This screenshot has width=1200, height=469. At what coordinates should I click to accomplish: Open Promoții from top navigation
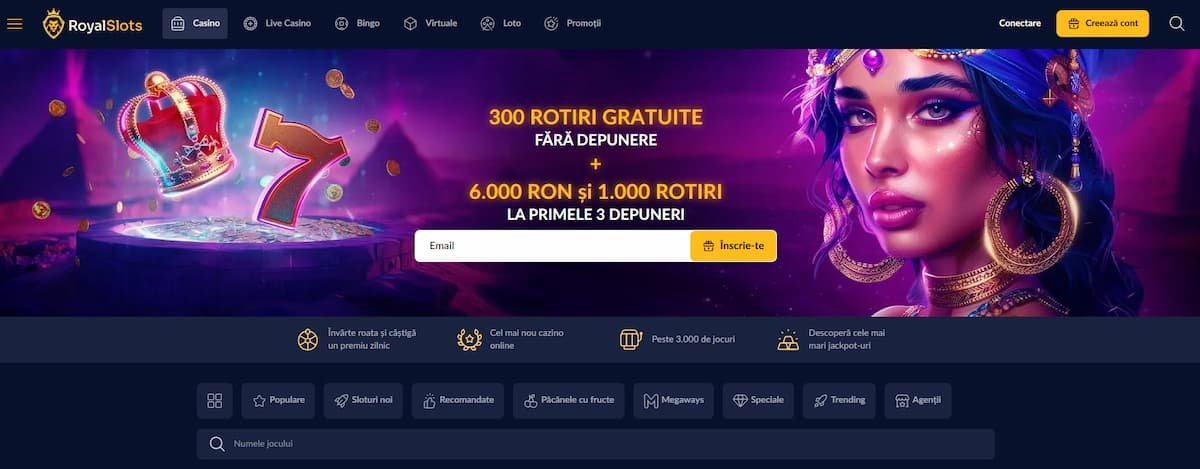click(573, 23)
